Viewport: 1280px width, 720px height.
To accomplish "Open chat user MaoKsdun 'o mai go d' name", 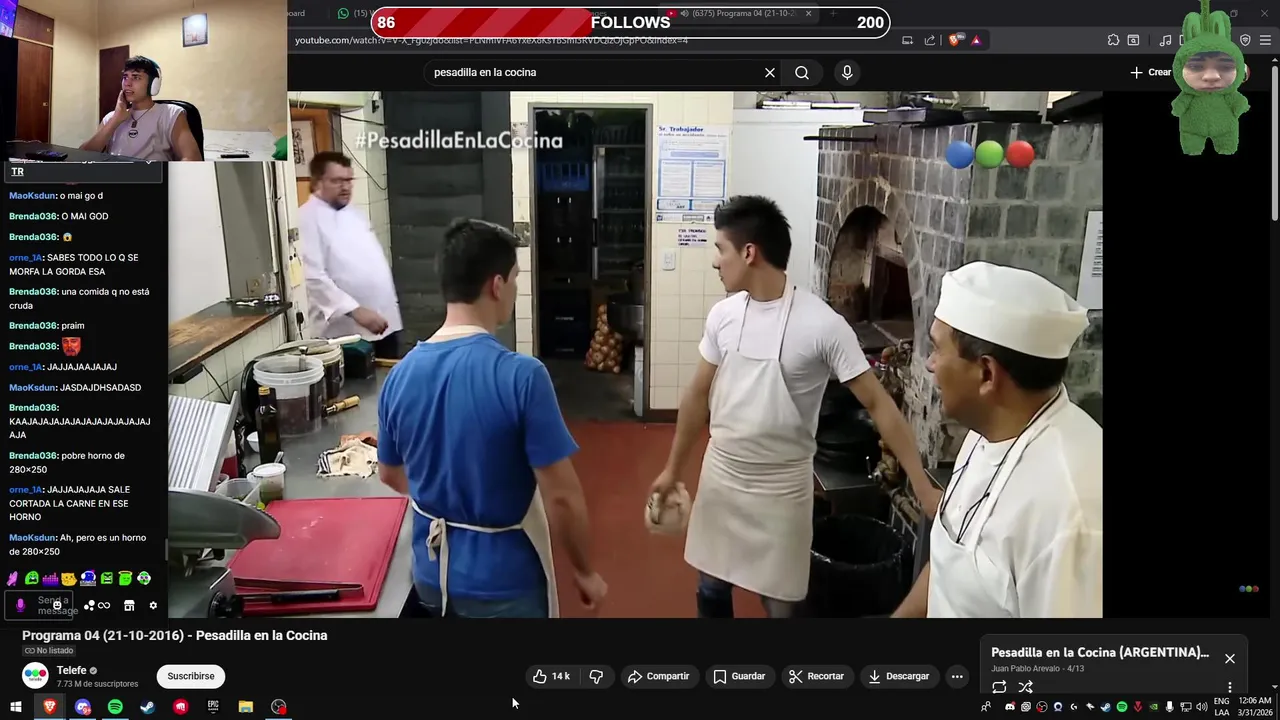I will 32,196.
